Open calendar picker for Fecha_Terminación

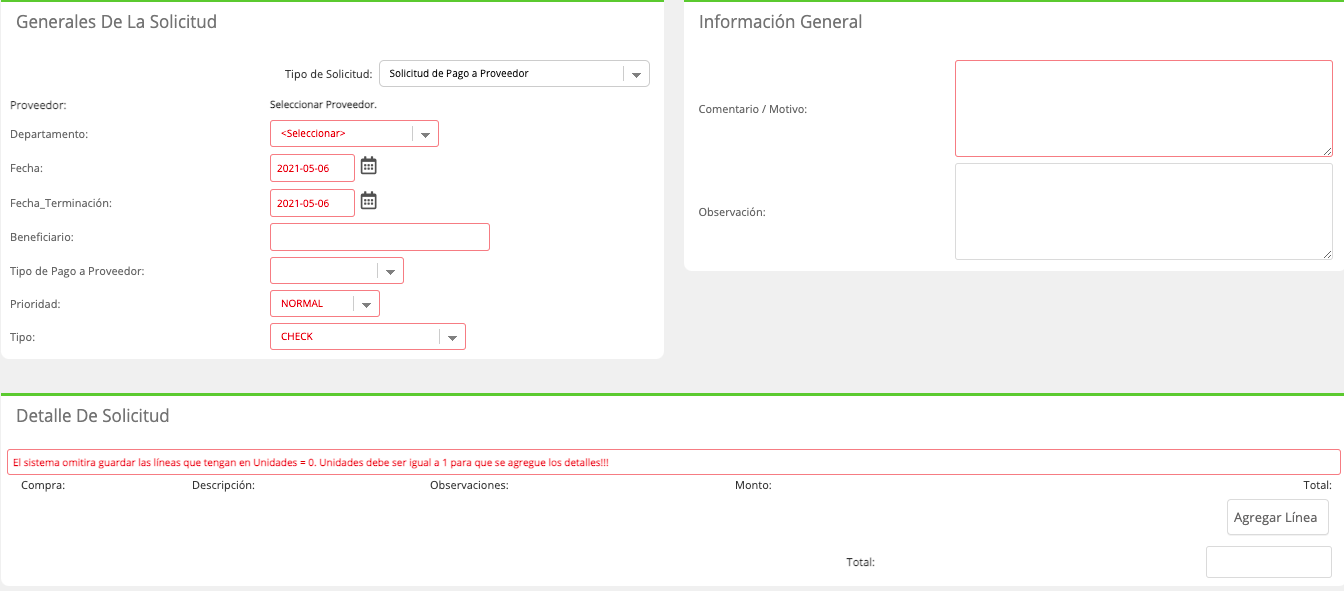[368, 201]
